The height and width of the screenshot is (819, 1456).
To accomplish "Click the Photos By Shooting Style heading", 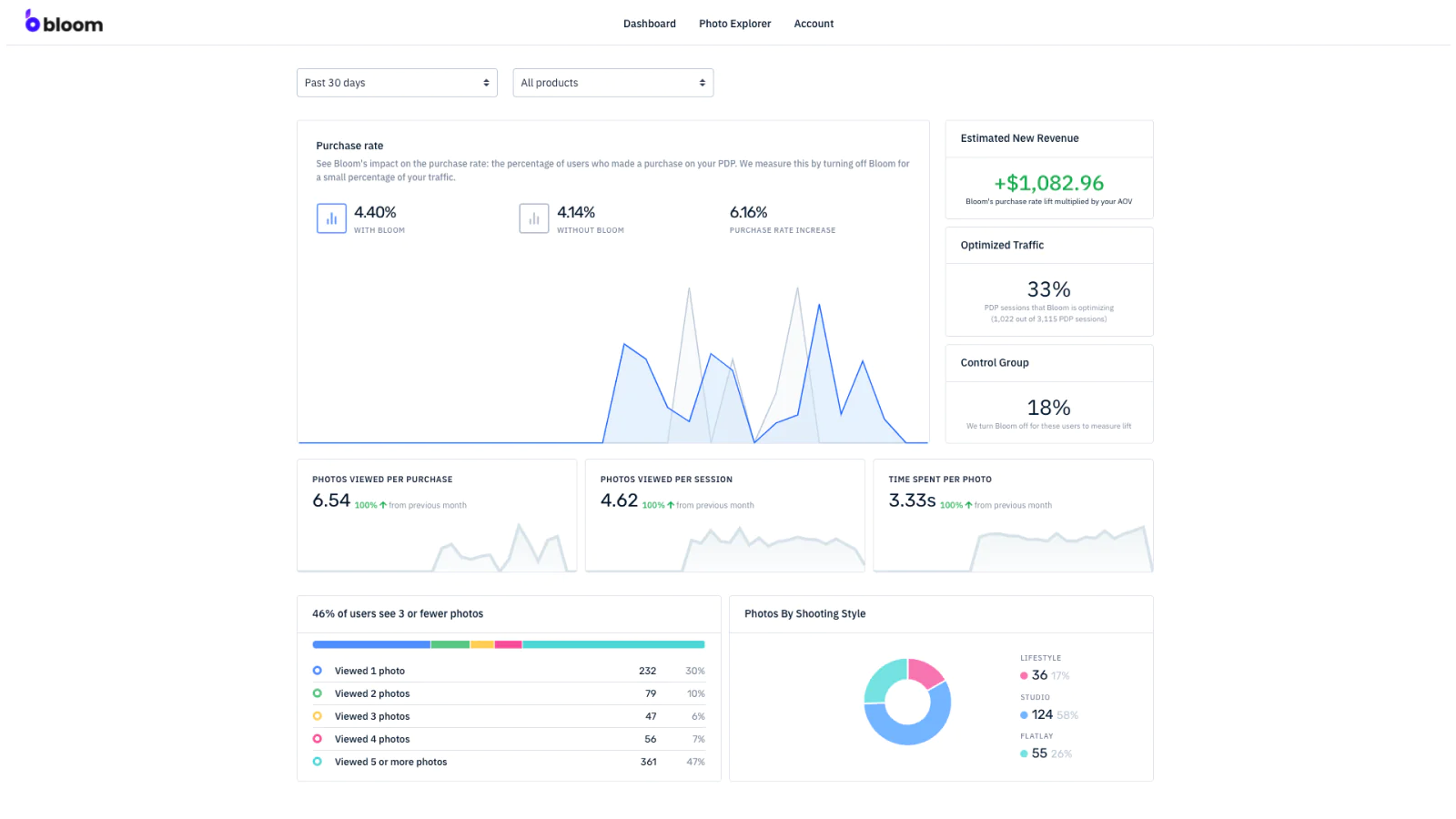I will 804,614.
